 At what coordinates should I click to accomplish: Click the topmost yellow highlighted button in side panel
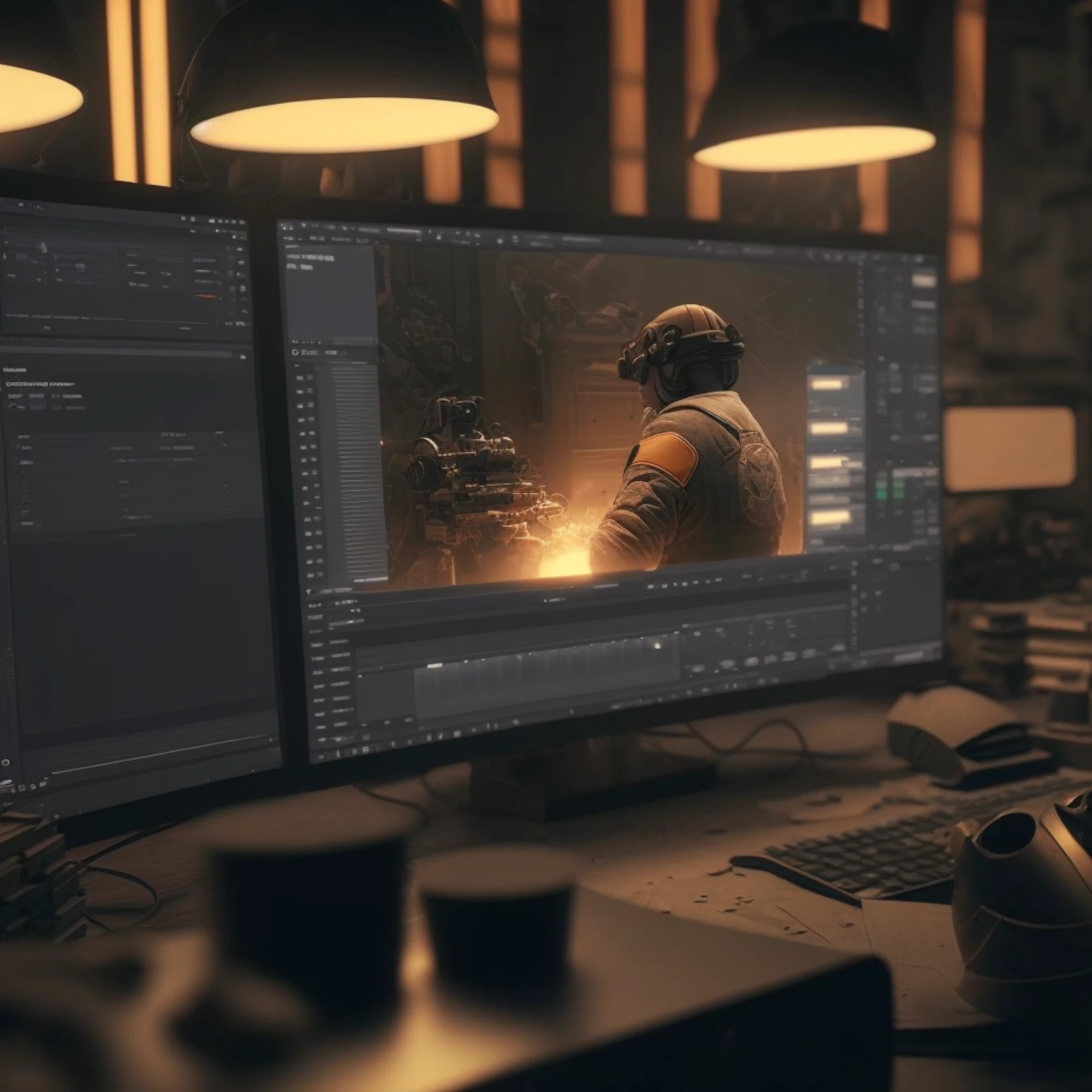pyautogui.click(x=827, y=385)
